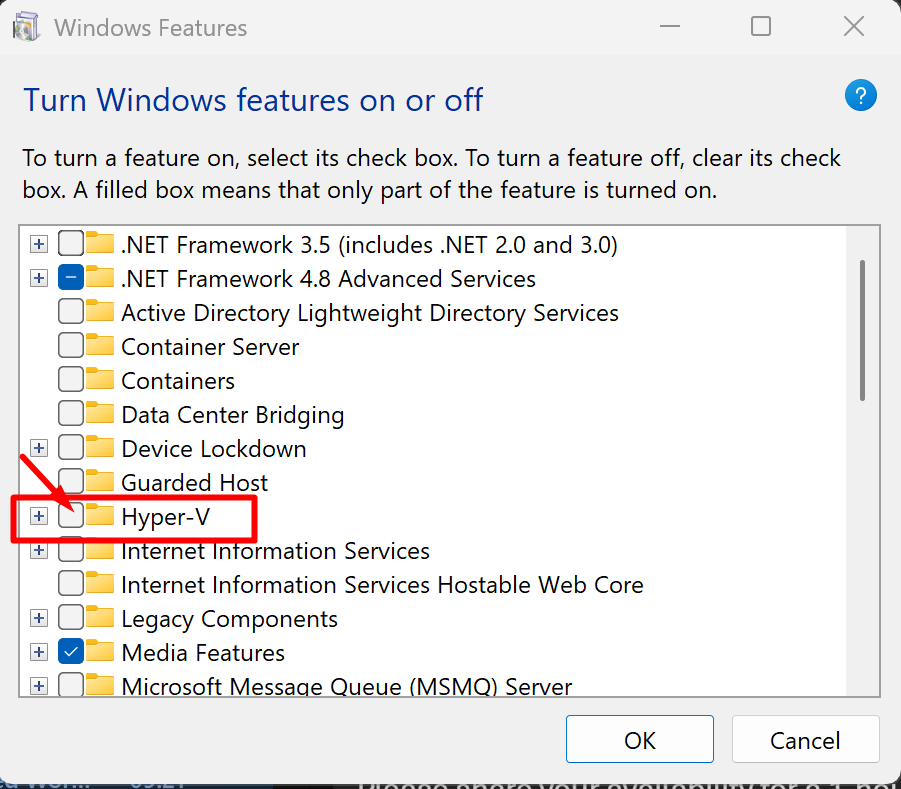
Task: Click the Windows Features title bar icon
Action: coord(26,27)
